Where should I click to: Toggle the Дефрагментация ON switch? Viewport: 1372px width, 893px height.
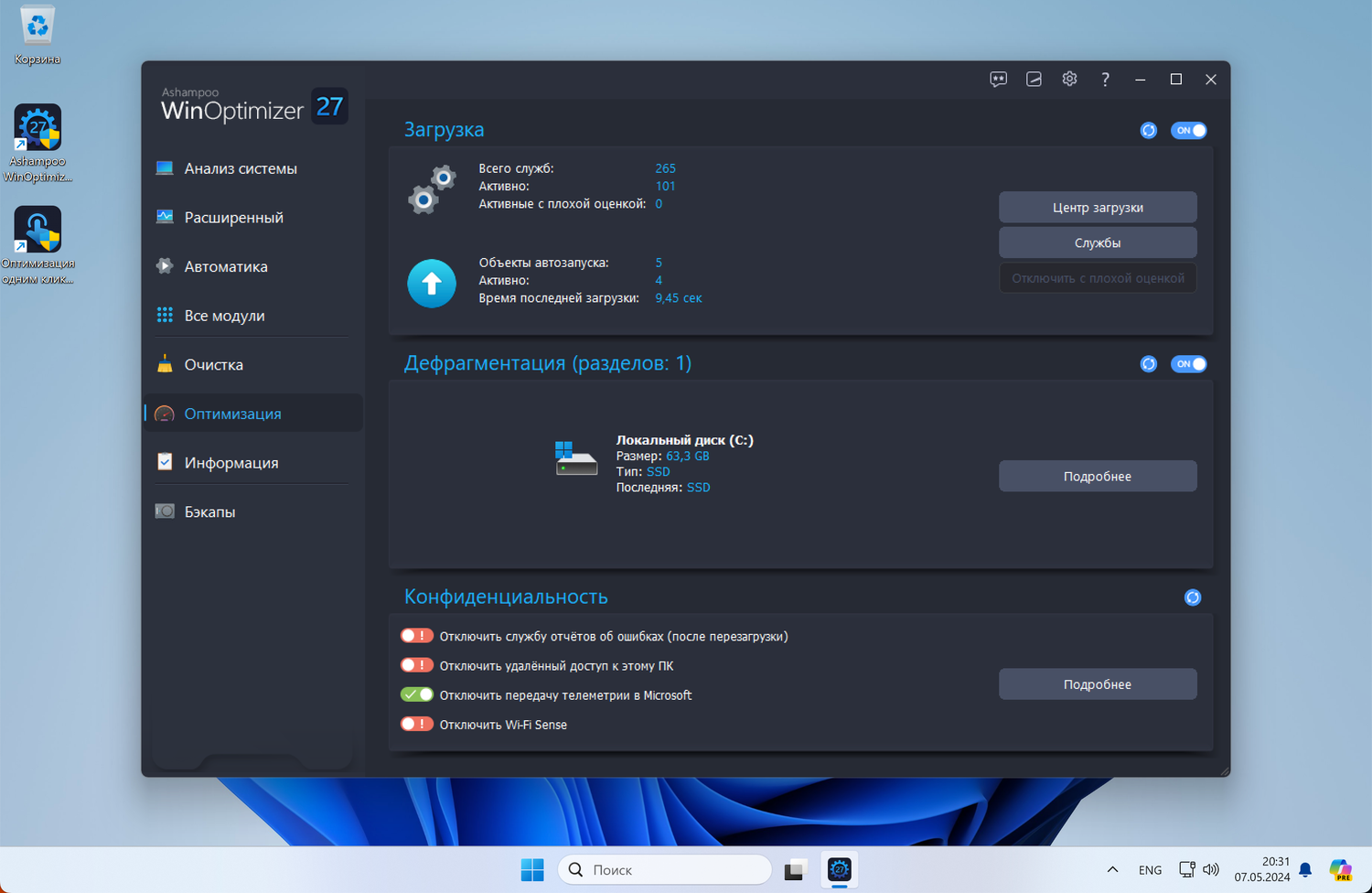point(1189,364)
